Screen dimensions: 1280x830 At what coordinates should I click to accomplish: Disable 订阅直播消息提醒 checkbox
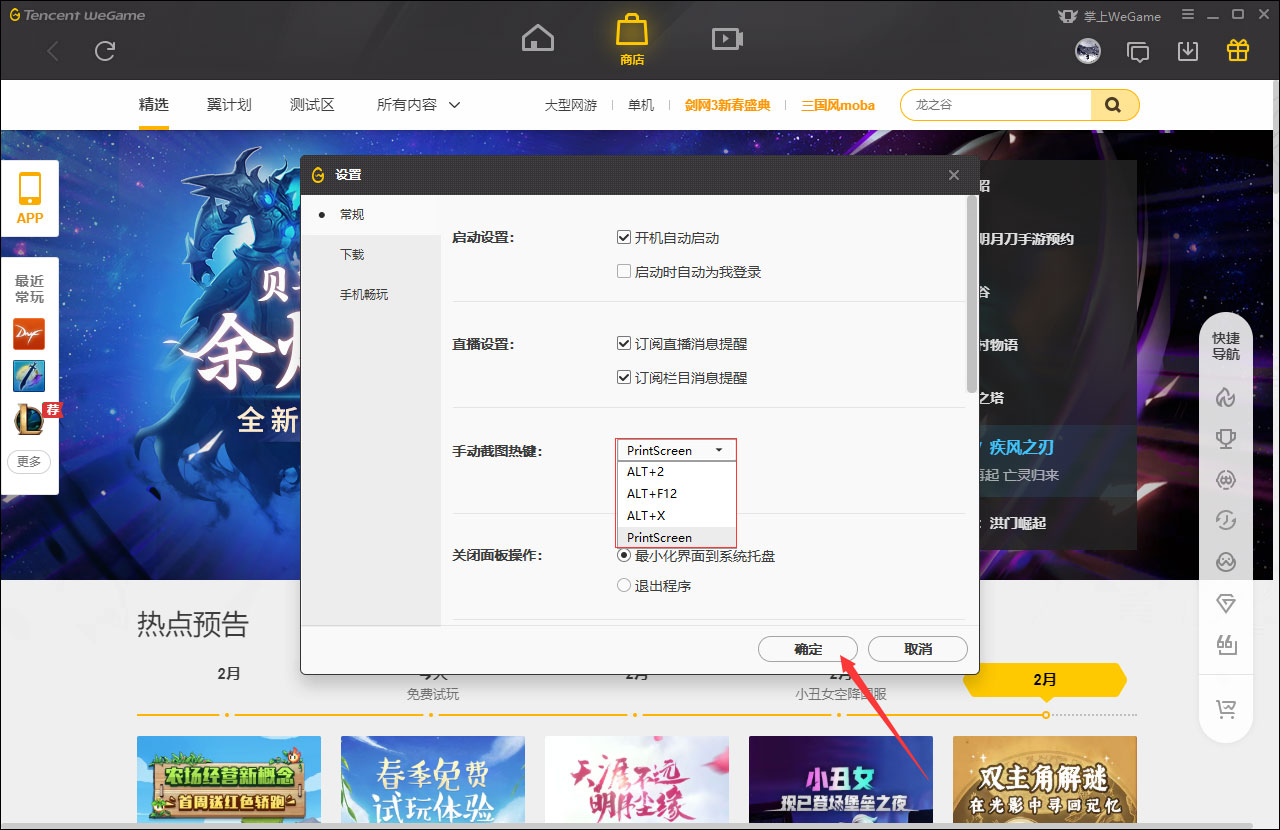624,343
